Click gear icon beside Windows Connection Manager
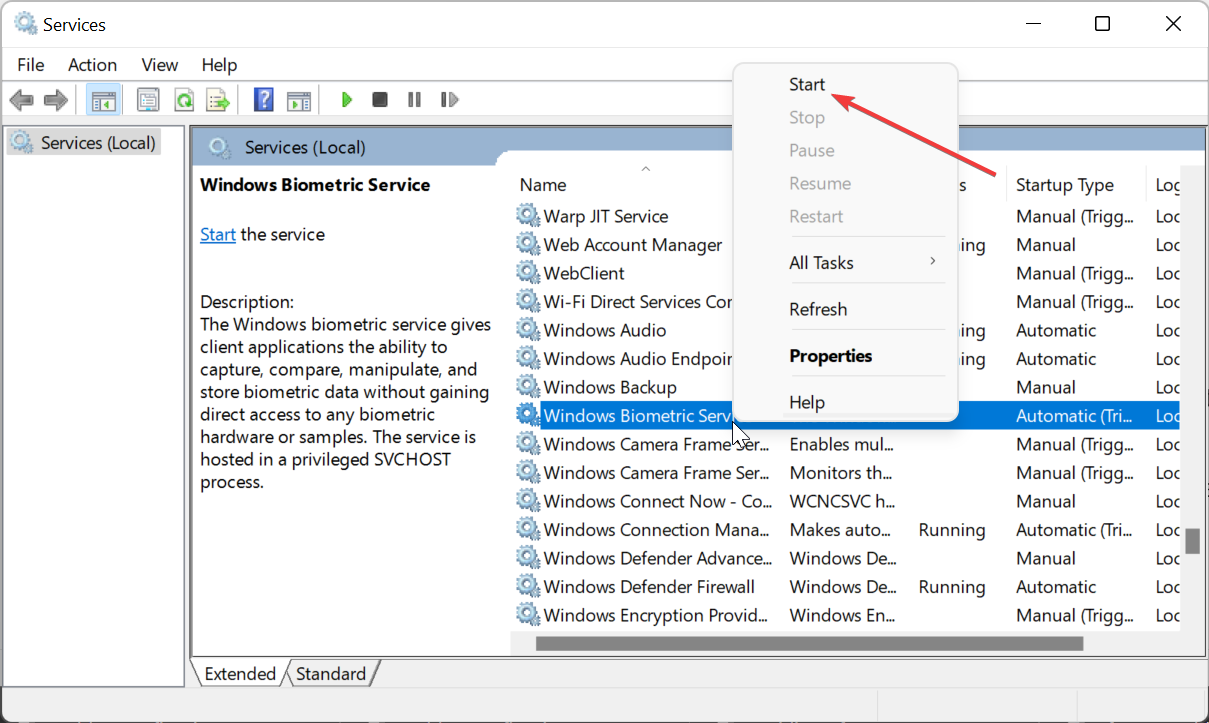1209x723 pixels. click(x=527, y=529)
